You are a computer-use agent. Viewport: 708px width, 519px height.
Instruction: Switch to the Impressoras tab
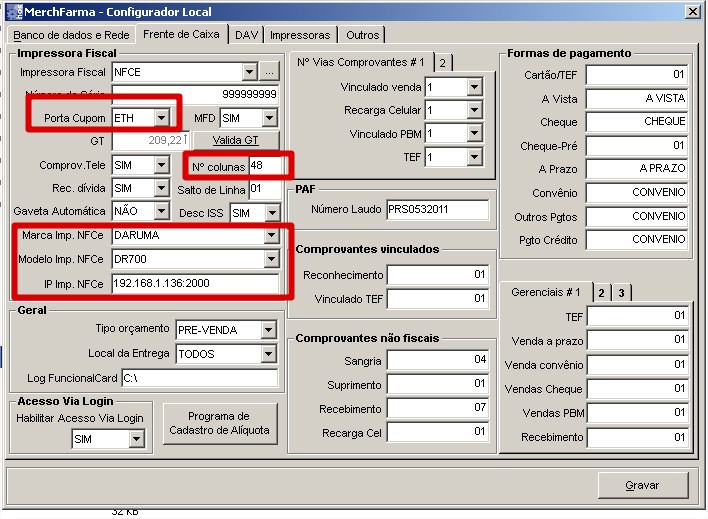click(x=299, y=35)
